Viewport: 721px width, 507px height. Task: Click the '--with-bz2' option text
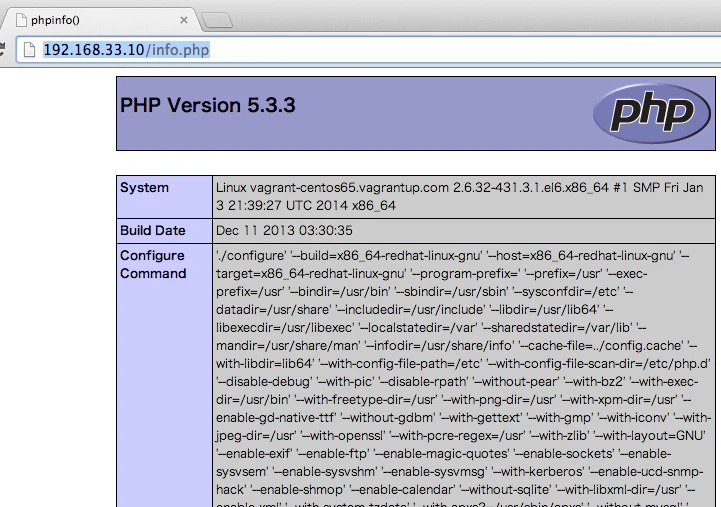click(x=594, y=382)
